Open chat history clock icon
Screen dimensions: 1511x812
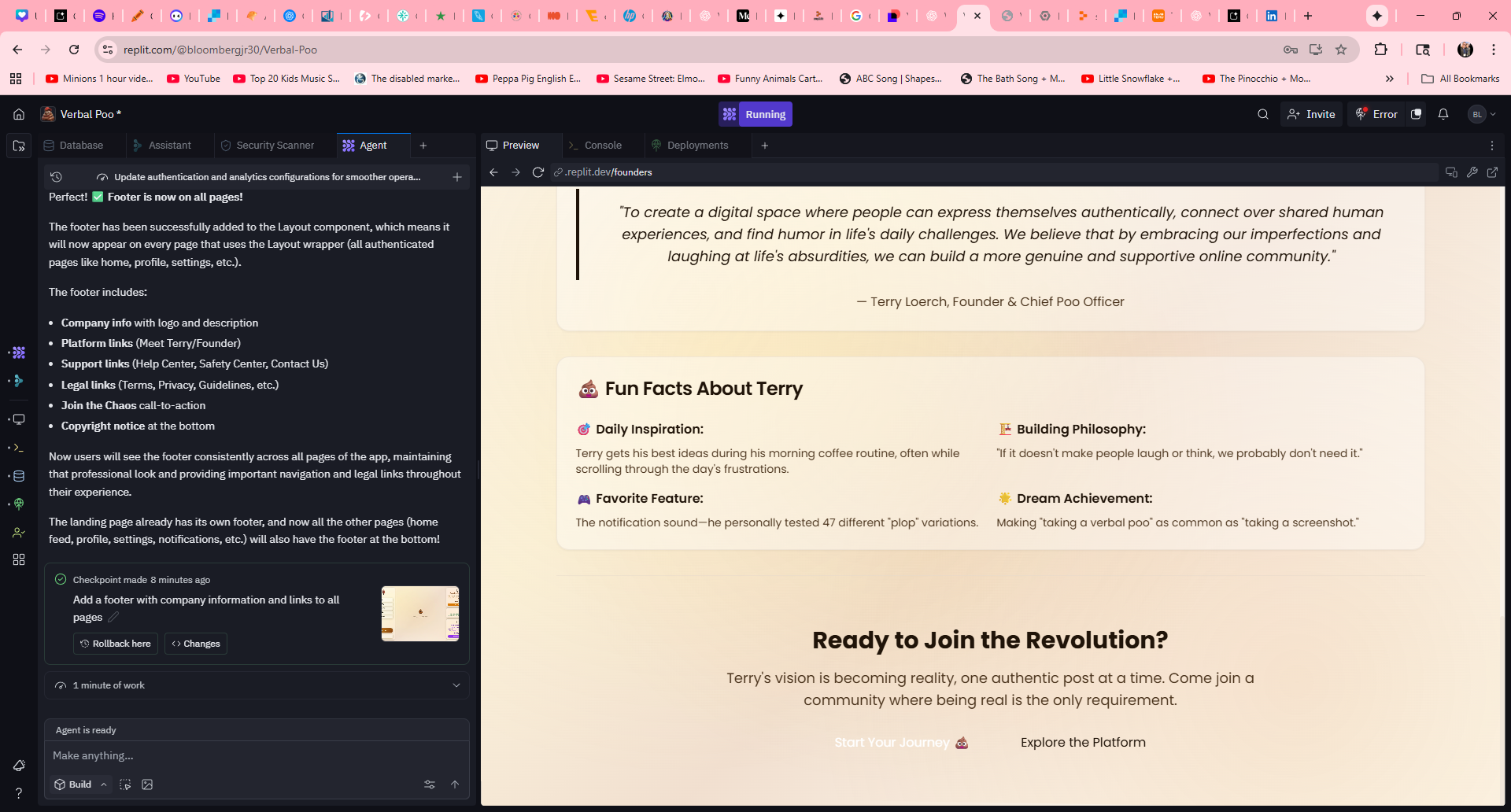coord(56,177)
